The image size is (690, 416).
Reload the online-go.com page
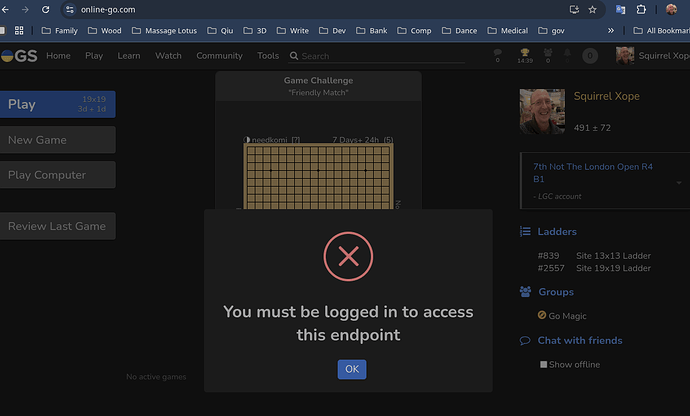click(x=45, y=9)
